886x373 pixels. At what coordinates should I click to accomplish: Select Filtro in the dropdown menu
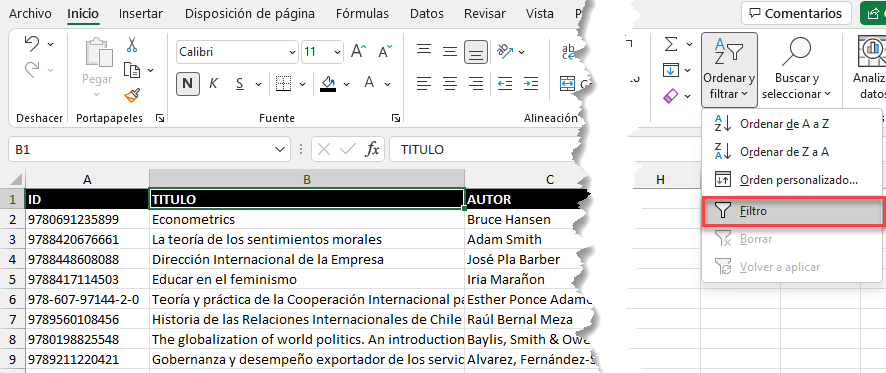tap(792, 211)
